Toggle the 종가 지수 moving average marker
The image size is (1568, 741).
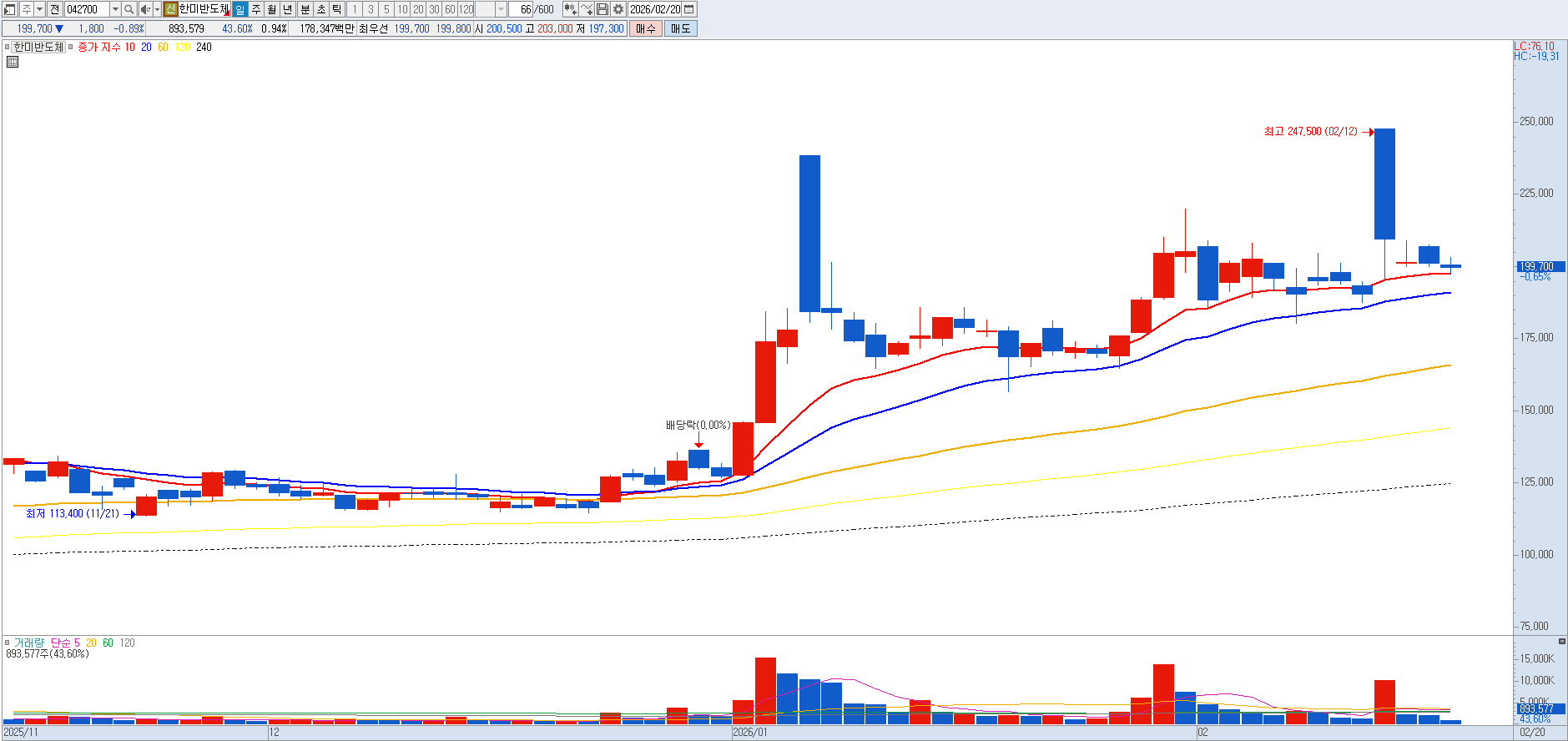pos(71,48)
